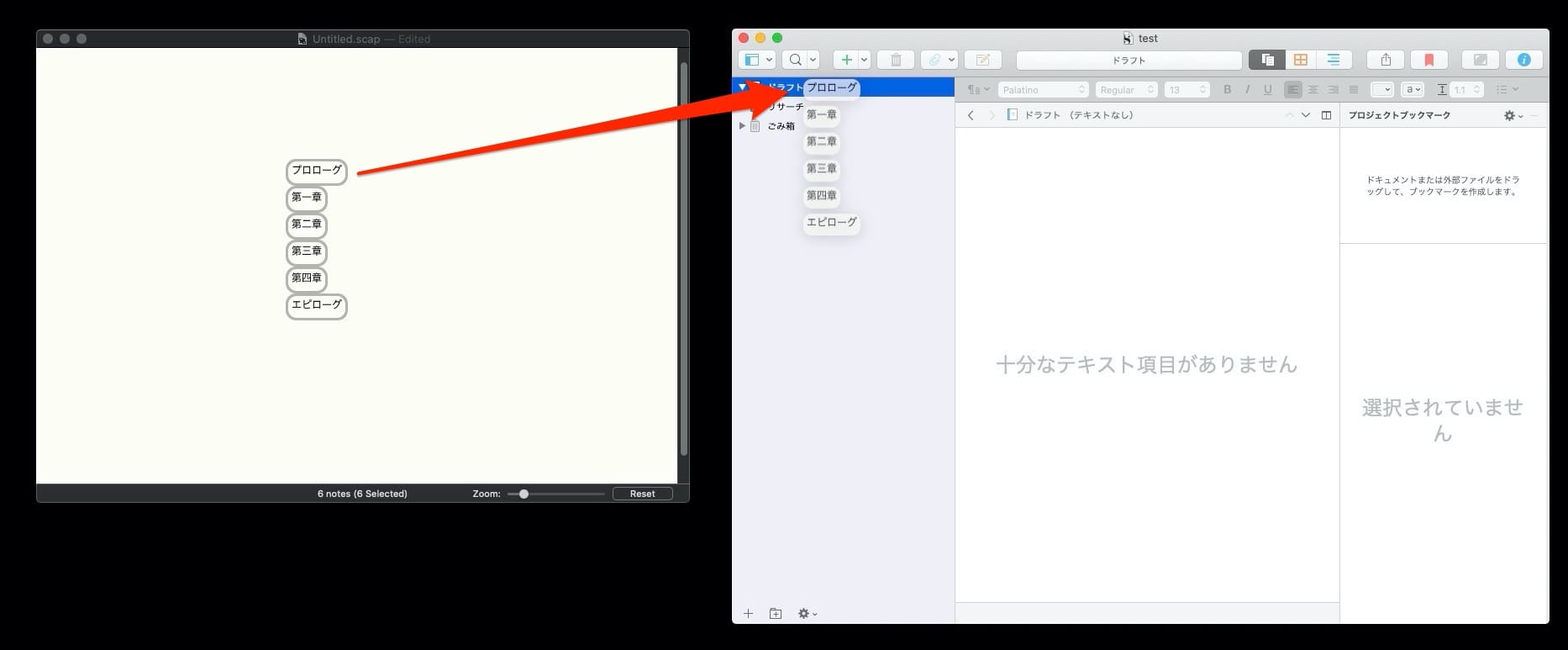Select justified text alignment
The width and height of the screenshot is (1568, 650).
(x=1353, y=89)
